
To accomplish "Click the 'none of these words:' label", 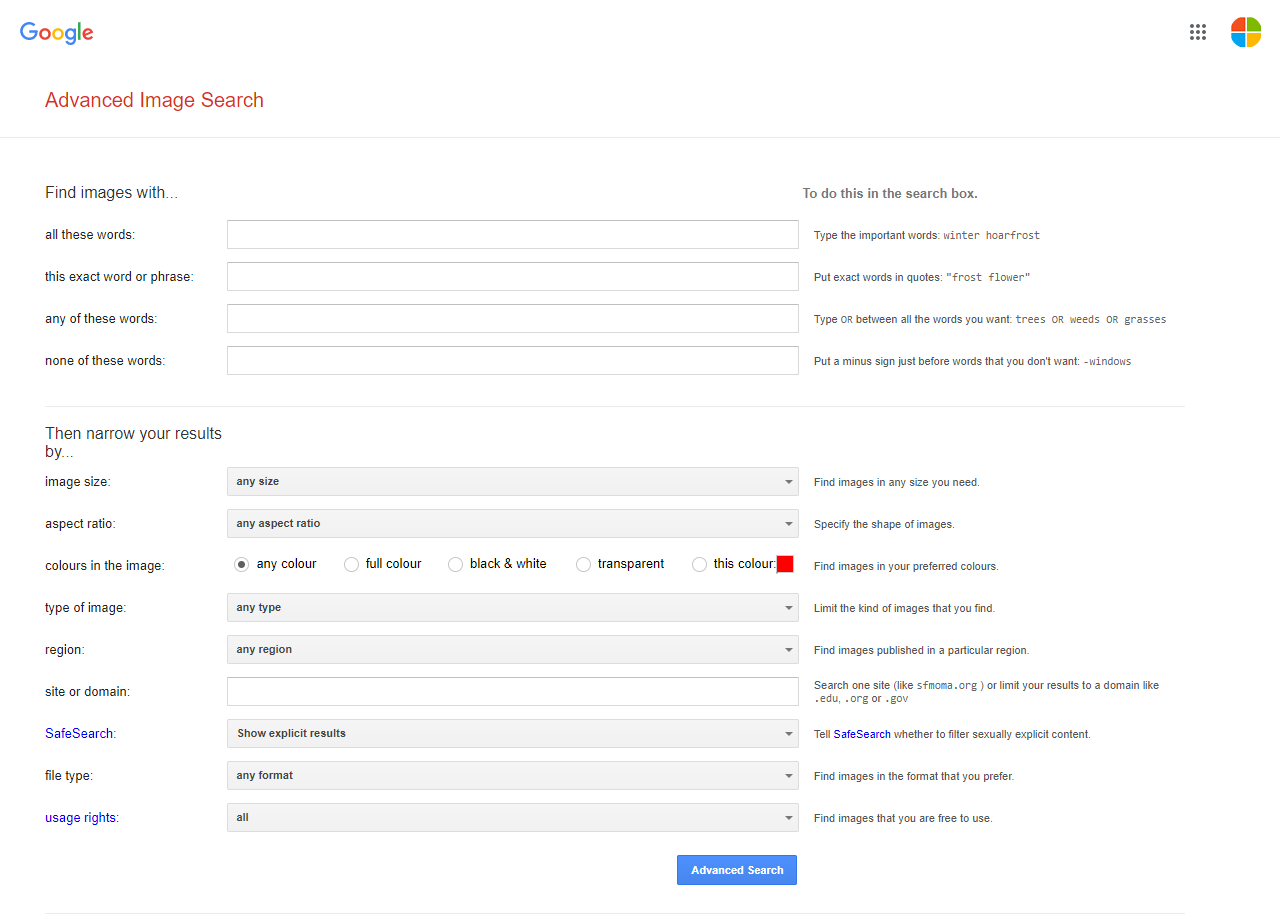I will click(x=105, y=360).
